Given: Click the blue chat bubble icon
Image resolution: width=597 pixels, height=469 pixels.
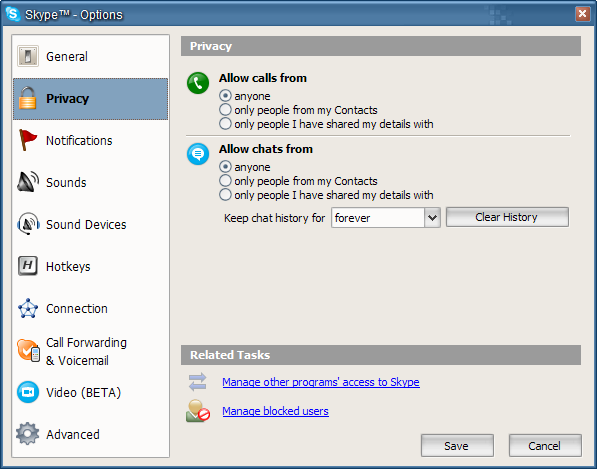Looking at the screenshot, I should point(198,154).
